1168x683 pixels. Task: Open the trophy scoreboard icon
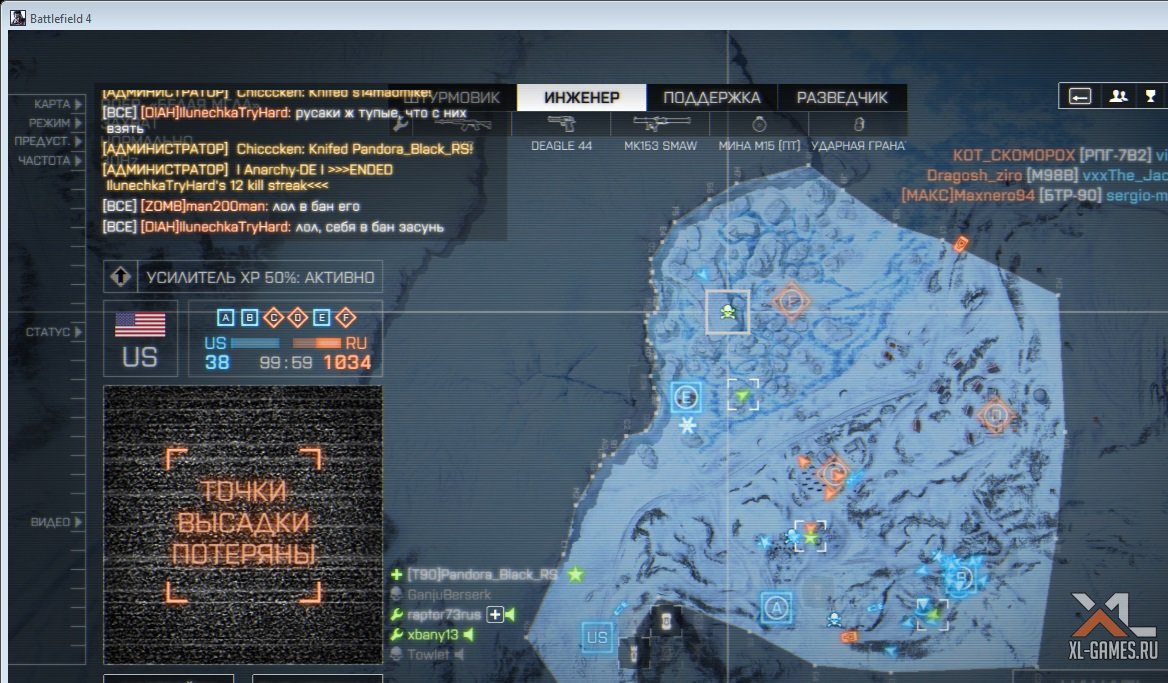(1151, 96)
